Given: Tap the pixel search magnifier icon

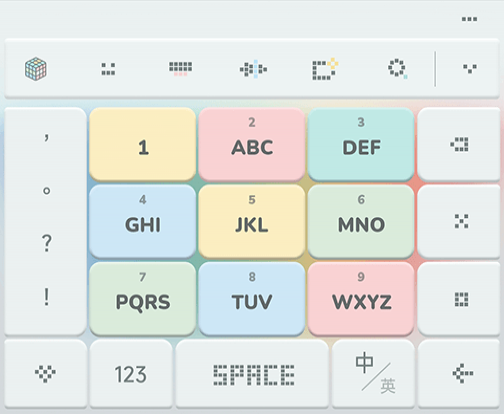Looking at the screenshot, I should click(x=398, y=69).
